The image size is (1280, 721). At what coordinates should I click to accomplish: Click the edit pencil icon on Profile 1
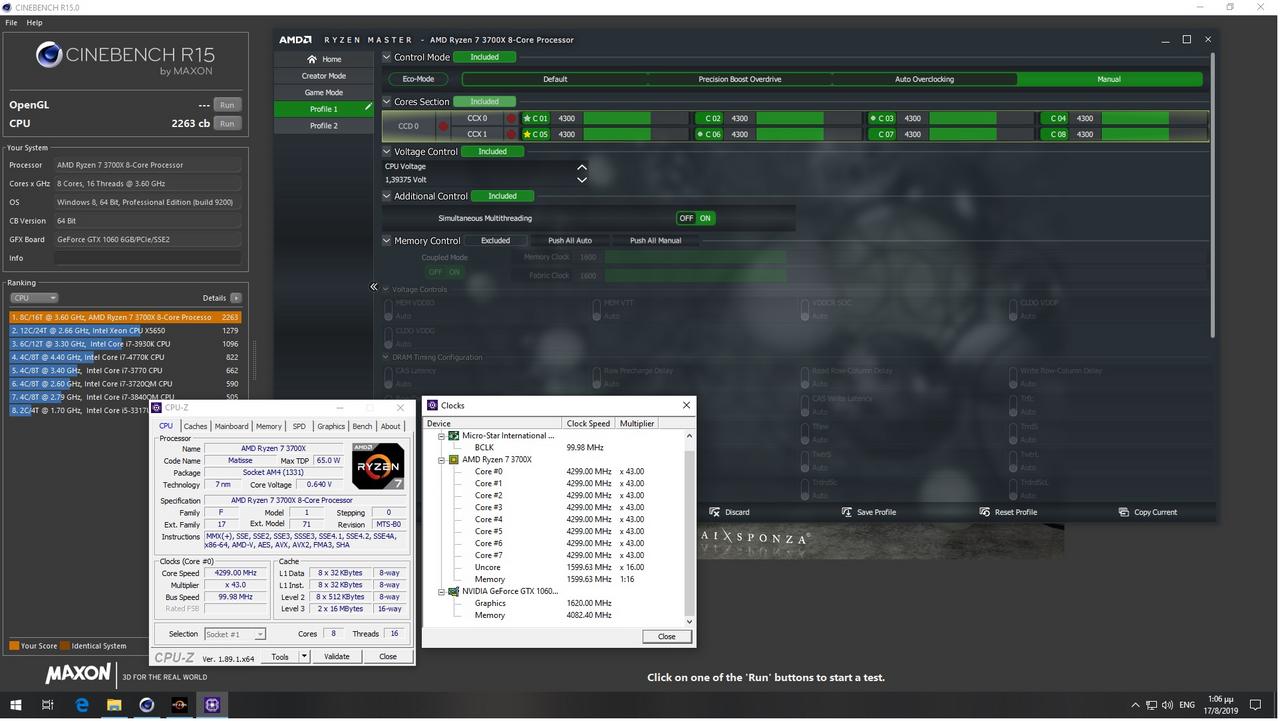coord(368,107)
